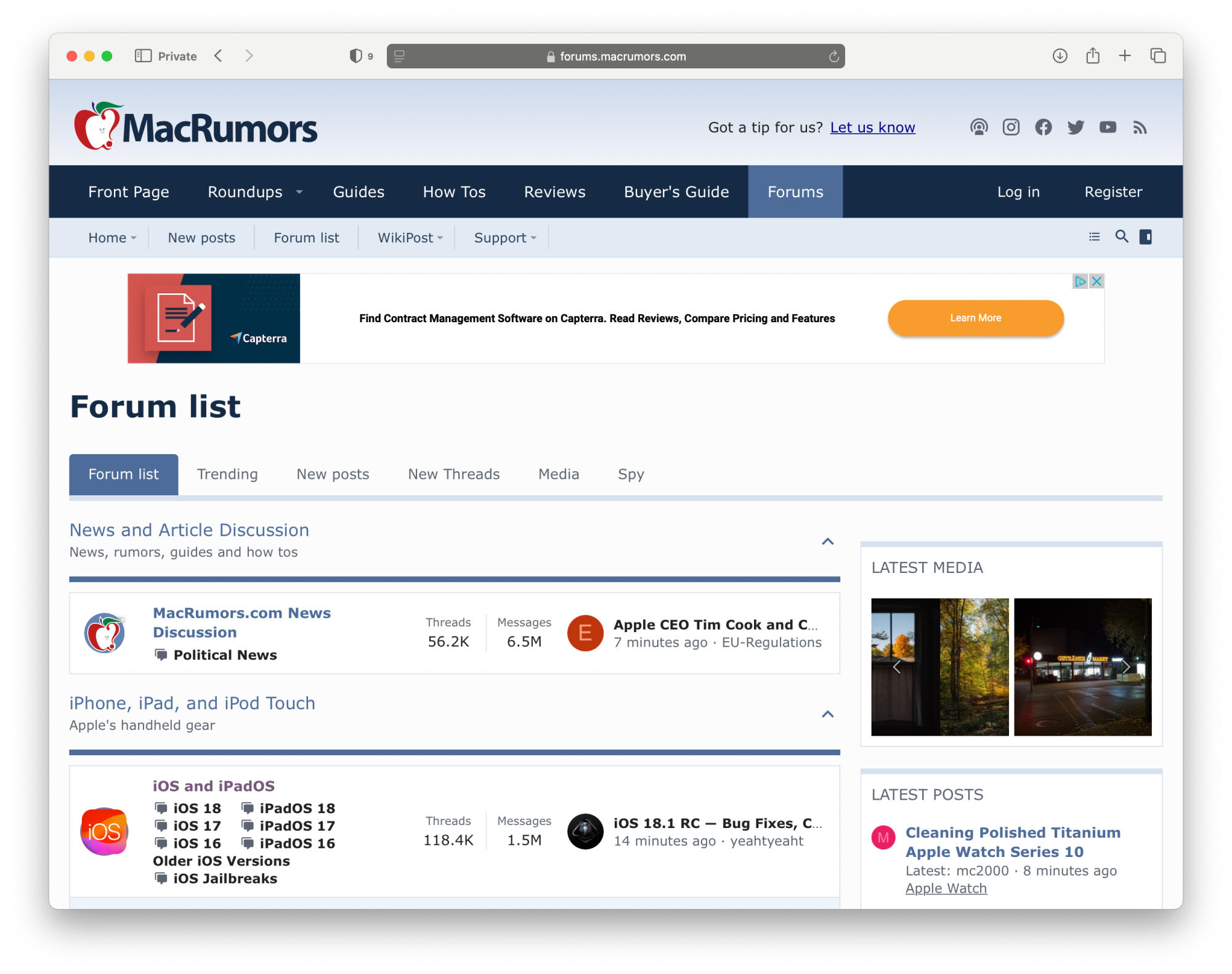Screen dimensions: 1232x974
Task: Open the Safari share menu
Action: point(1093,56)
